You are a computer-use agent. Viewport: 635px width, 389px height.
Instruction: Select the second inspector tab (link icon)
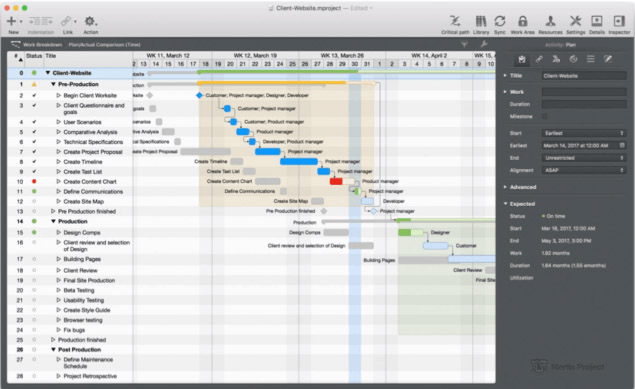click(539, 59)
